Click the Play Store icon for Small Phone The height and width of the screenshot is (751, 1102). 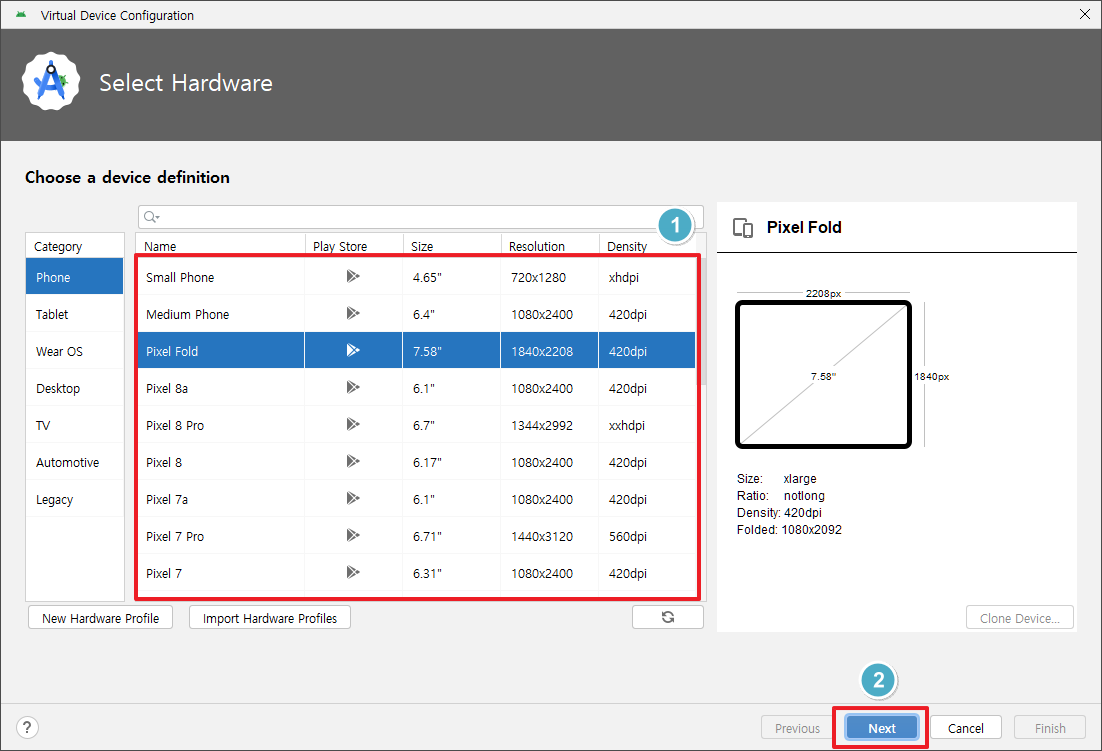(353, 276)
